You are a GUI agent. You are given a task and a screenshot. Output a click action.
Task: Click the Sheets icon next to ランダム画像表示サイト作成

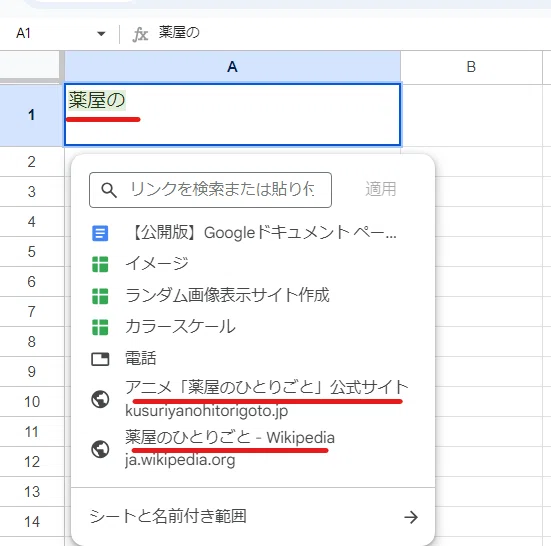click(100, 296)
